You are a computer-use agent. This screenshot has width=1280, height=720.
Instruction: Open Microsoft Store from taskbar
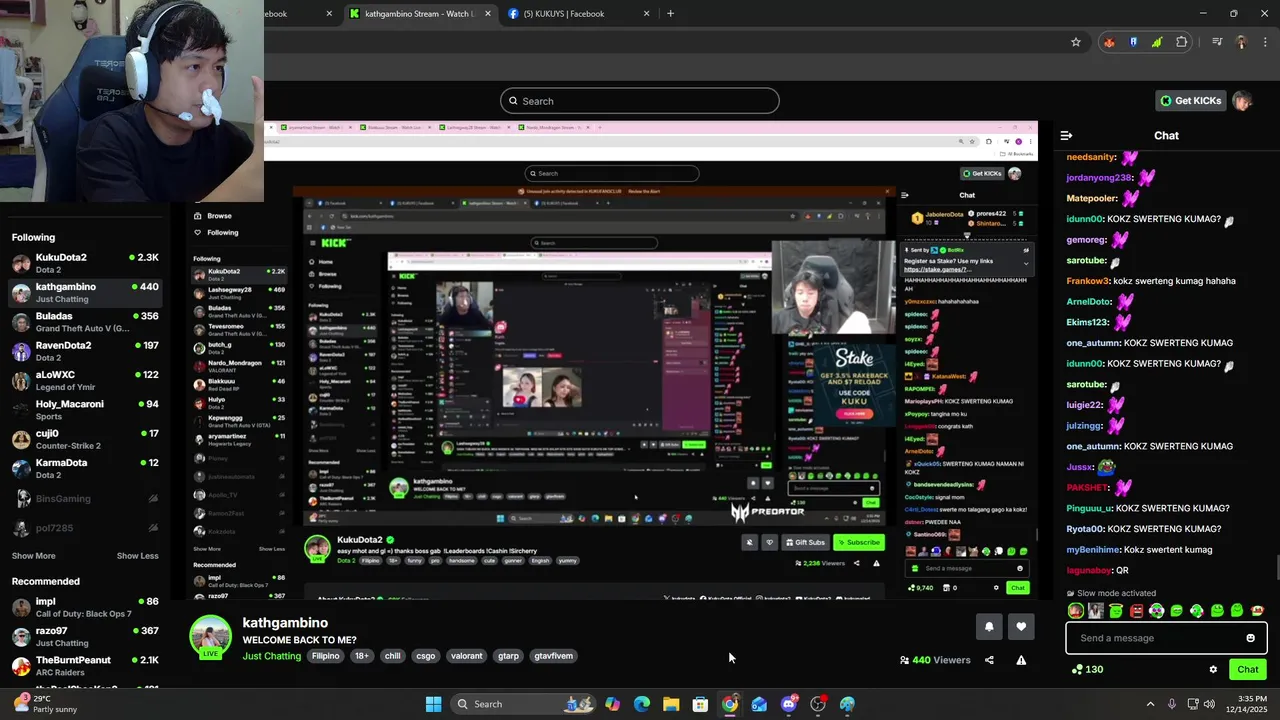click(700, 704)
